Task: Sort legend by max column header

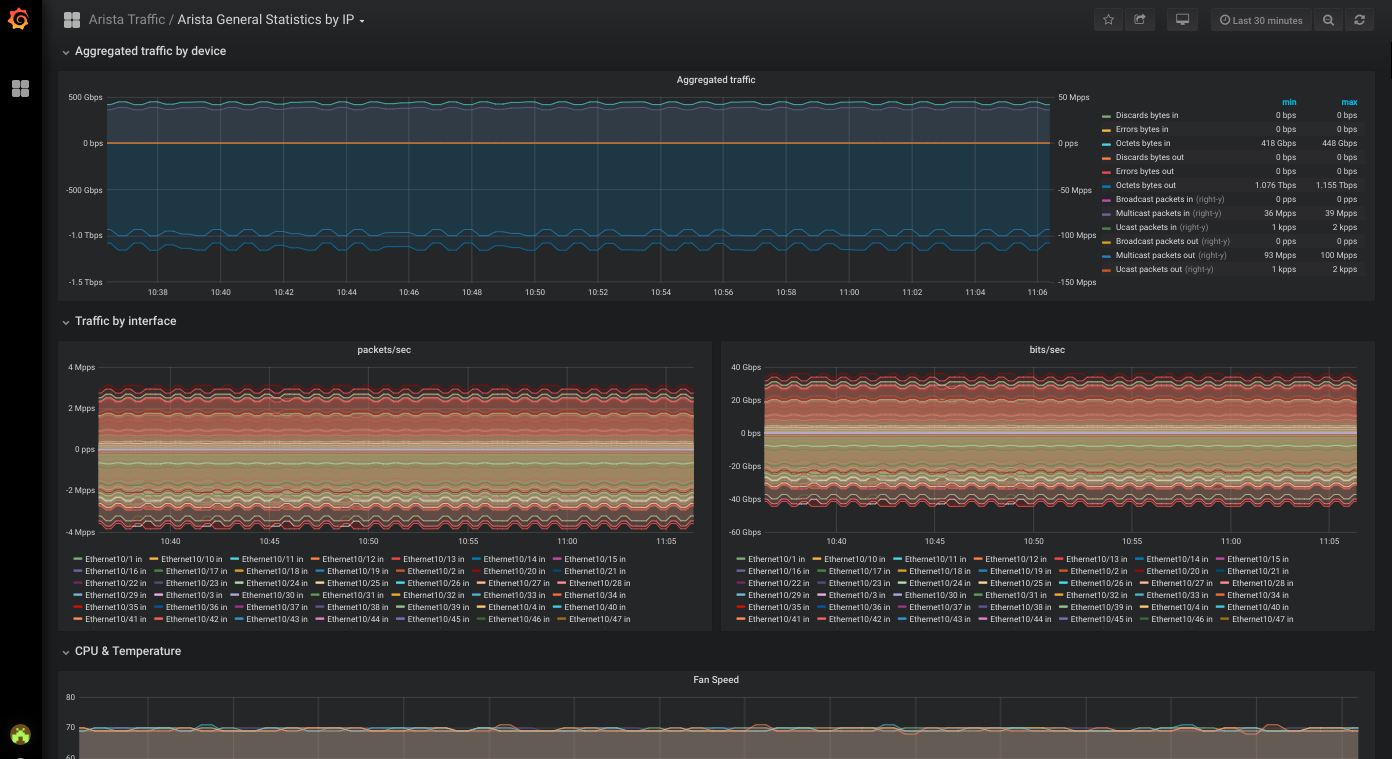Action: (1349, 102)
